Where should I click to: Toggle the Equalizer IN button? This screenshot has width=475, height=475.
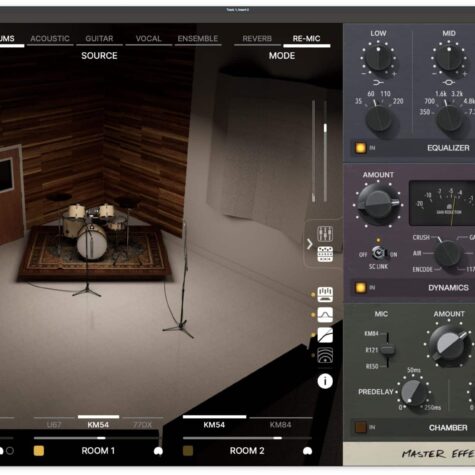(x=360, y=148)
